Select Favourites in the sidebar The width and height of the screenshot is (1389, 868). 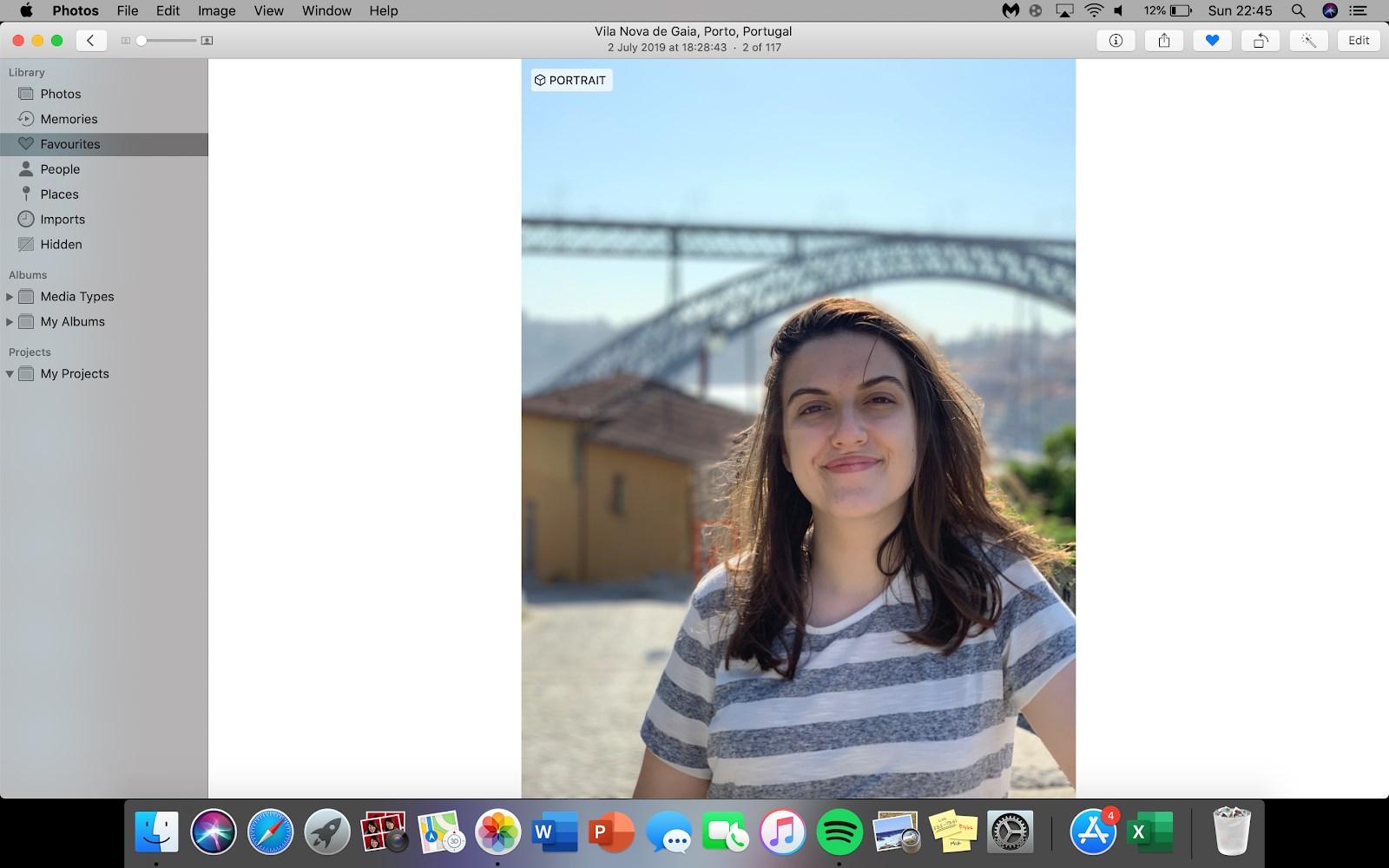coord(104,144)
